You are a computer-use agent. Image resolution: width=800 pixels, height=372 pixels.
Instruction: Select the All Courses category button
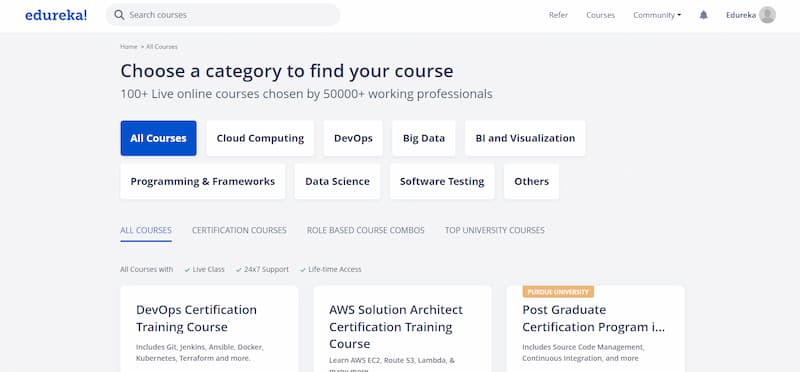[158, 138]
